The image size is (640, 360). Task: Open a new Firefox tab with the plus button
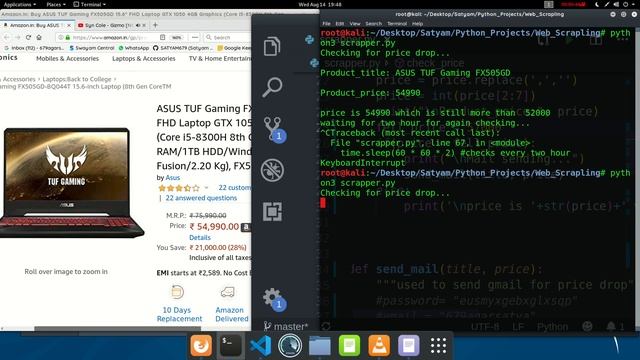[155, 25]
